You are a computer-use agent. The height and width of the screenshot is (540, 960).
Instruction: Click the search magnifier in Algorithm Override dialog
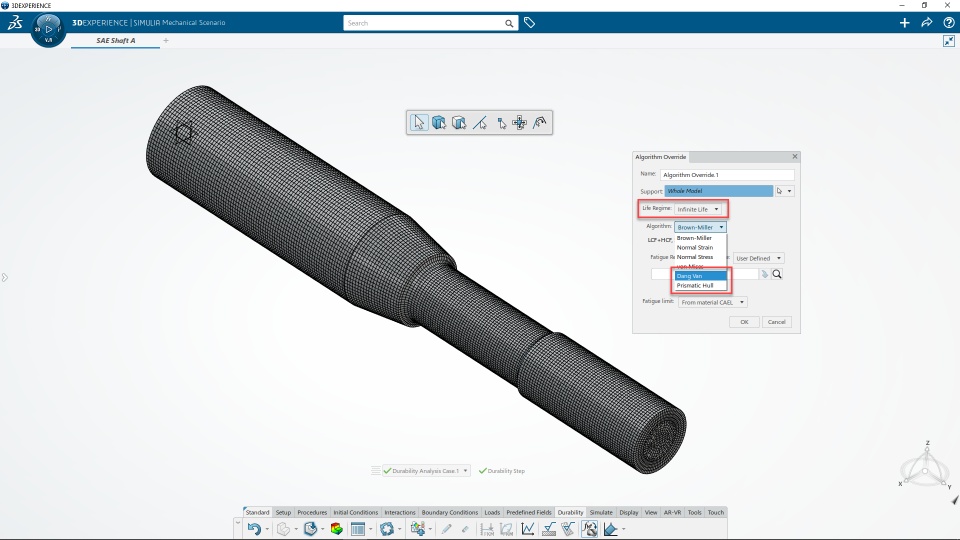pyautogui.click(x=777, y=274)
